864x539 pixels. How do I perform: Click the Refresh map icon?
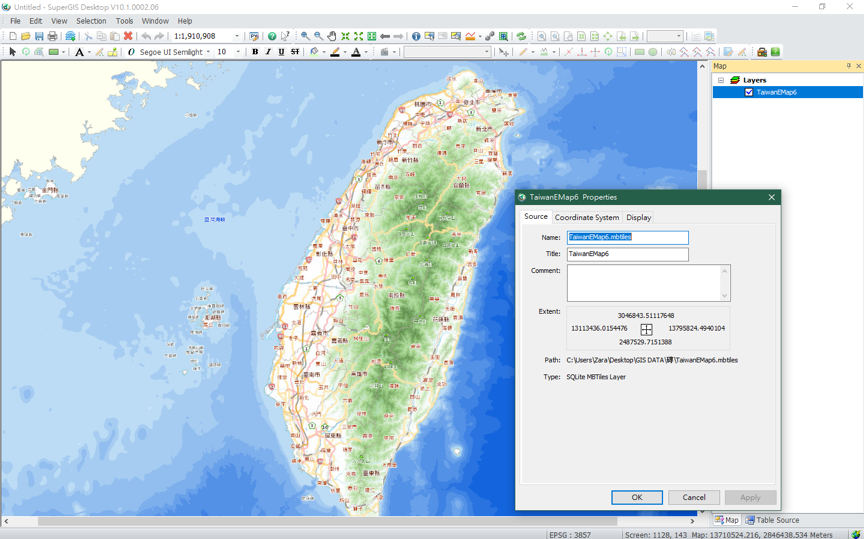coord(521,36)
